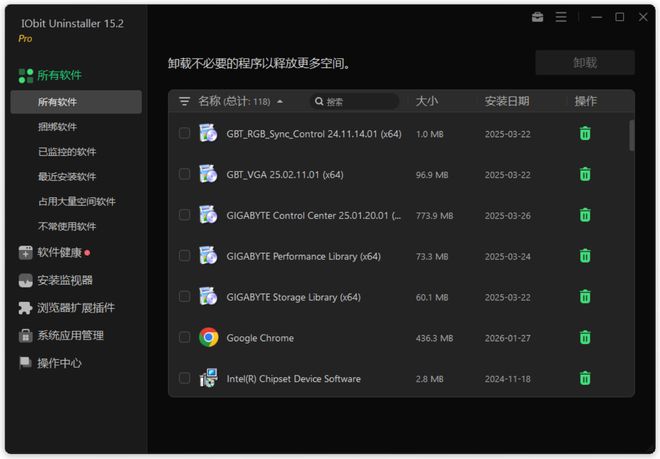This screenshot has height=459, width=660.
Task: Sort by 安装日期 column header
Action: coord(507,101)
